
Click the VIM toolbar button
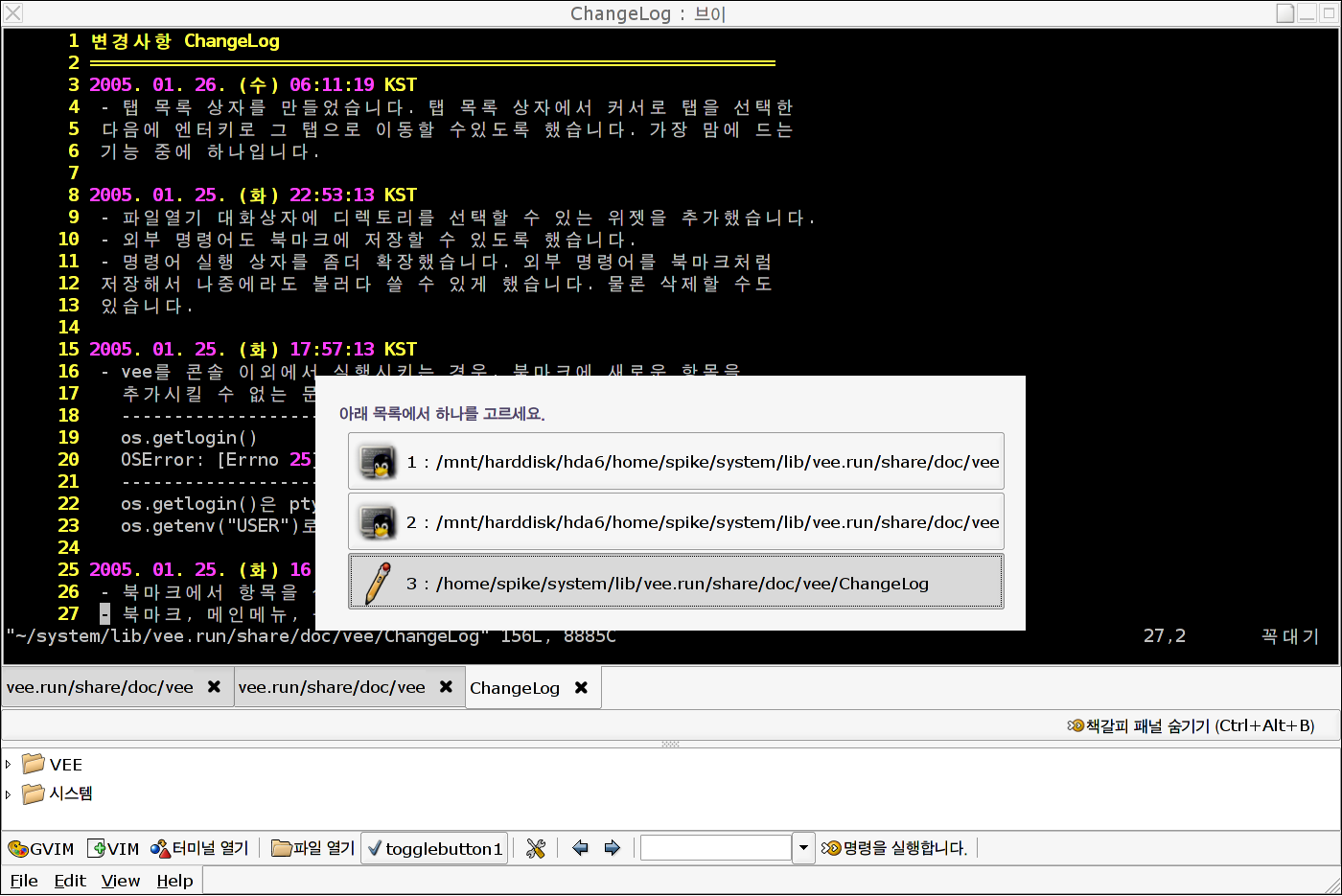(x=114, y=849)
